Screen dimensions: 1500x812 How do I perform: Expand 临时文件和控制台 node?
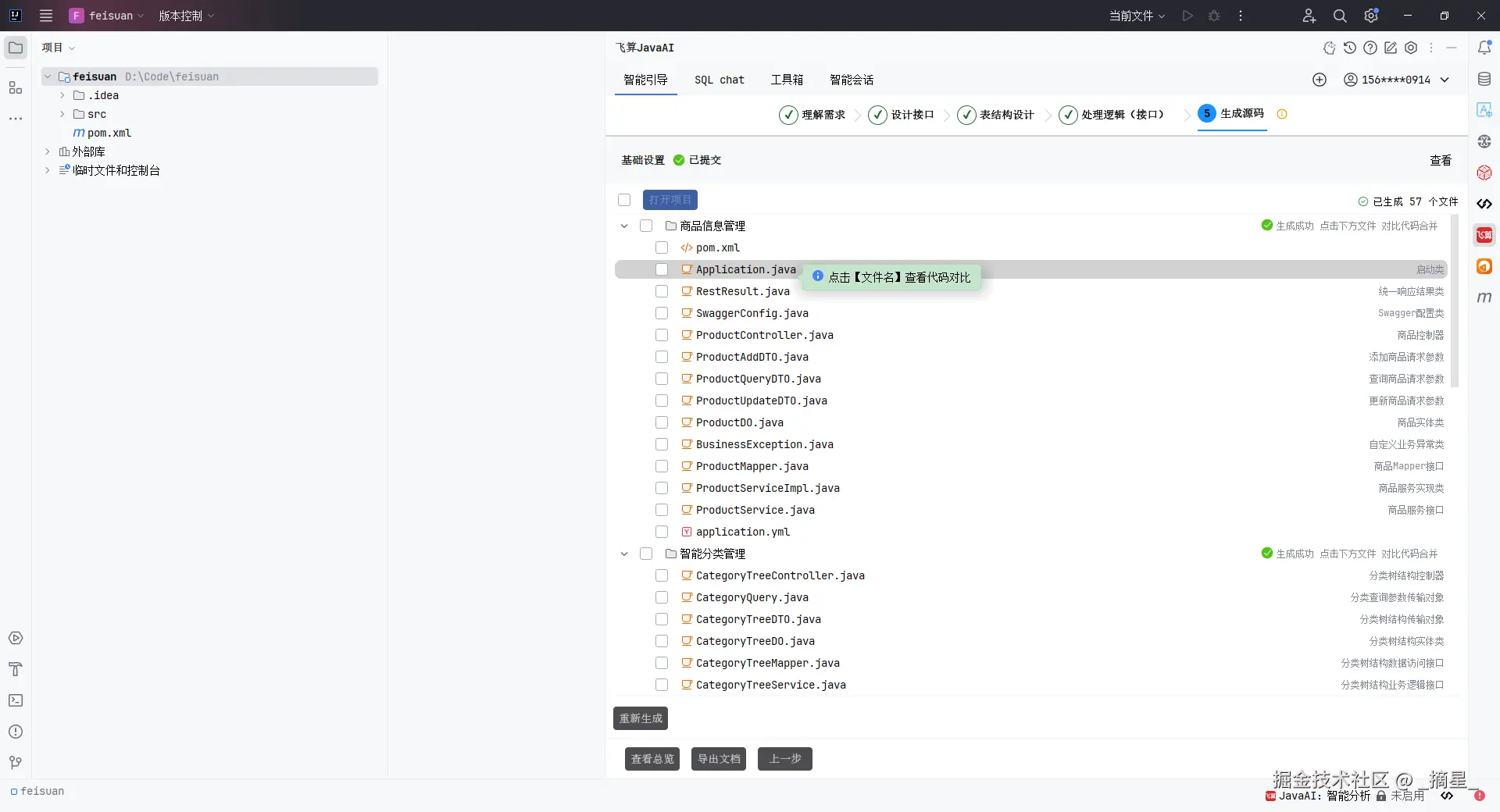pyautogui.click(x=48, y=170)
